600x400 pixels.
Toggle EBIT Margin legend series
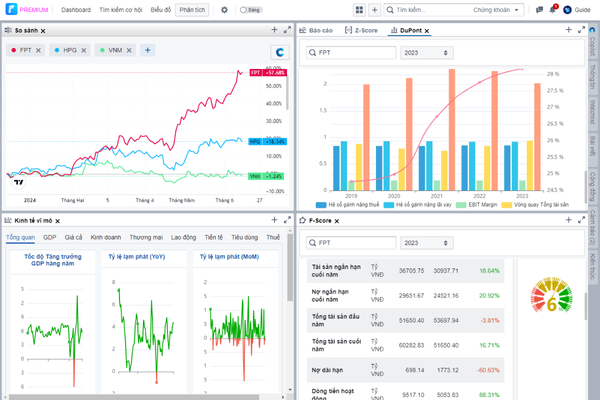[x=476, y=205]
